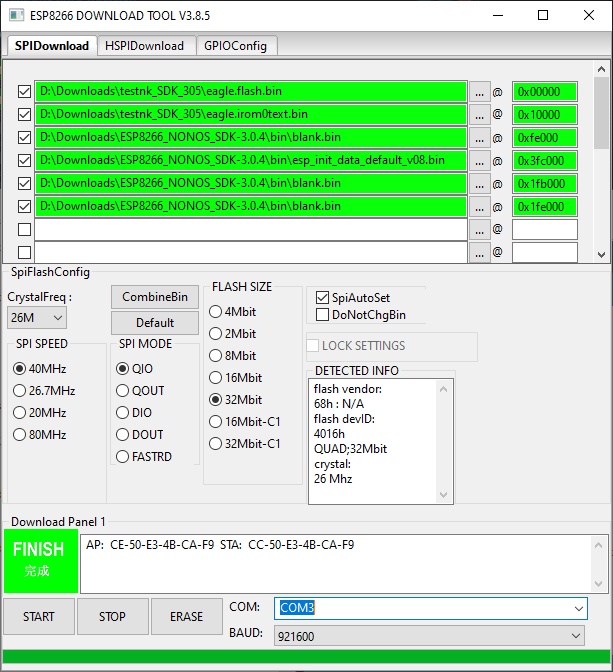Click the first empty file path field

pyautogui.click(x=251, y=230)
